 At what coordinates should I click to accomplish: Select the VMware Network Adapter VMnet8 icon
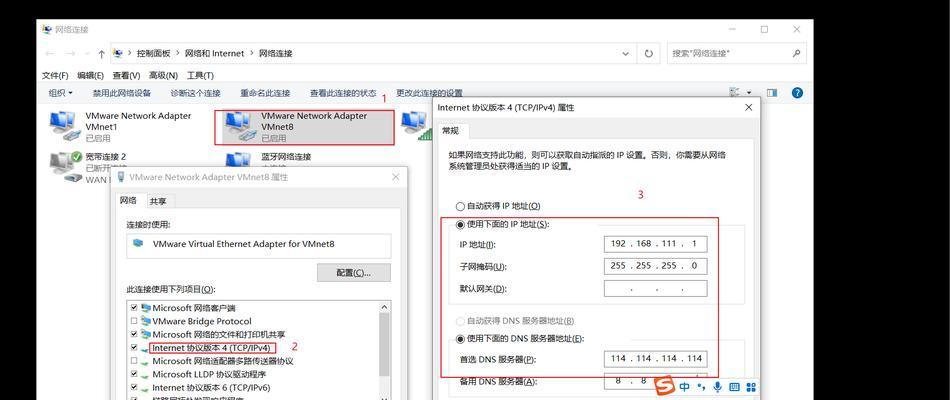pos(239,126)
